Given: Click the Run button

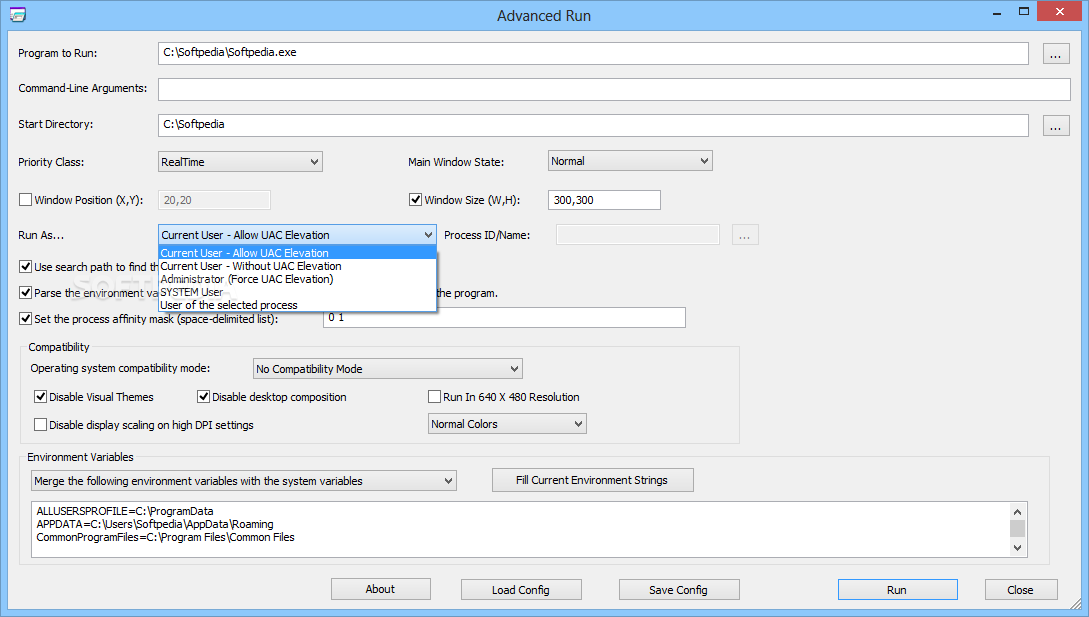Looking at the screenshot, I should [897, 590].
